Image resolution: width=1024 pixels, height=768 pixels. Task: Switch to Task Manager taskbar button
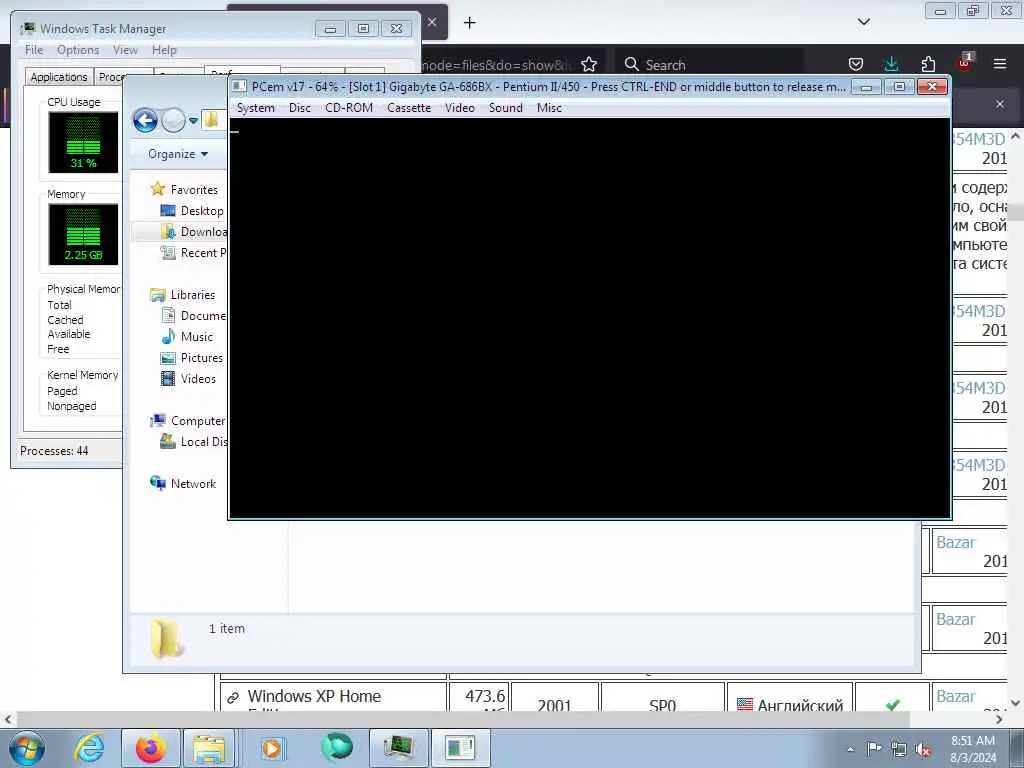point(398,748)
